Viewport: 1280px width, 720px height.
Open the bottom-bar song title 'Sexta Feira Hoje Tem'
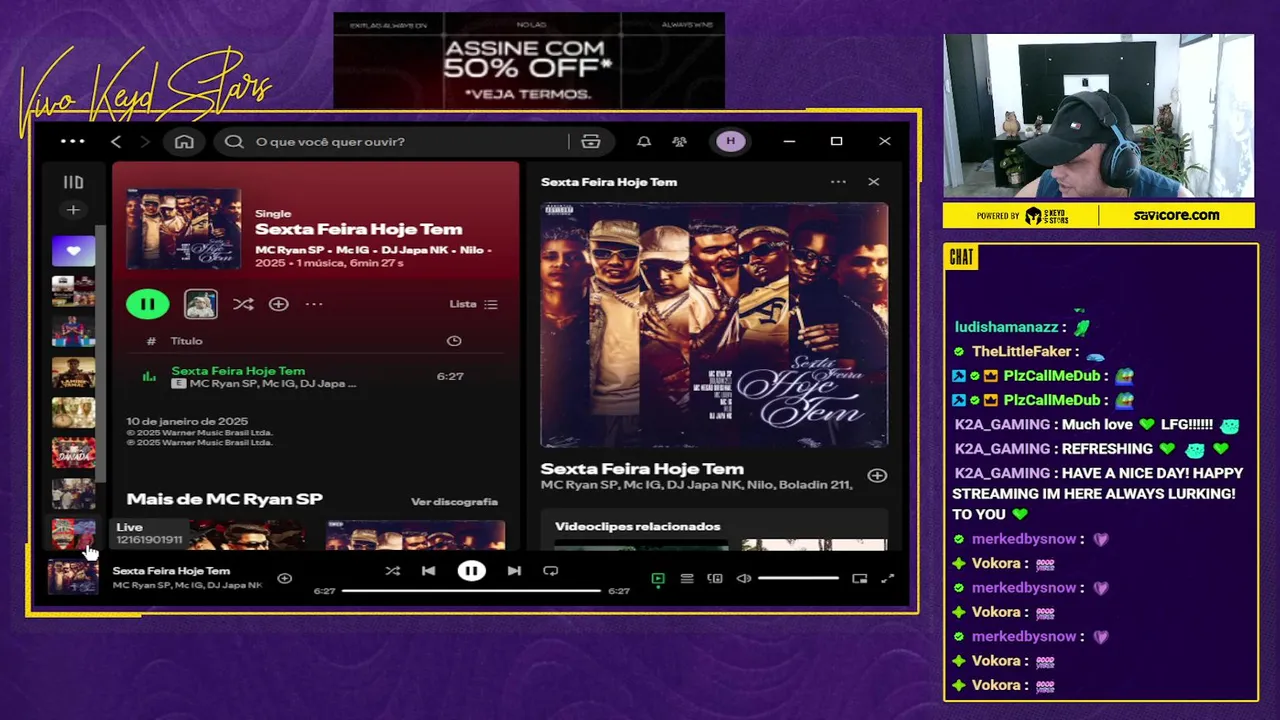[x=171, y=571]
